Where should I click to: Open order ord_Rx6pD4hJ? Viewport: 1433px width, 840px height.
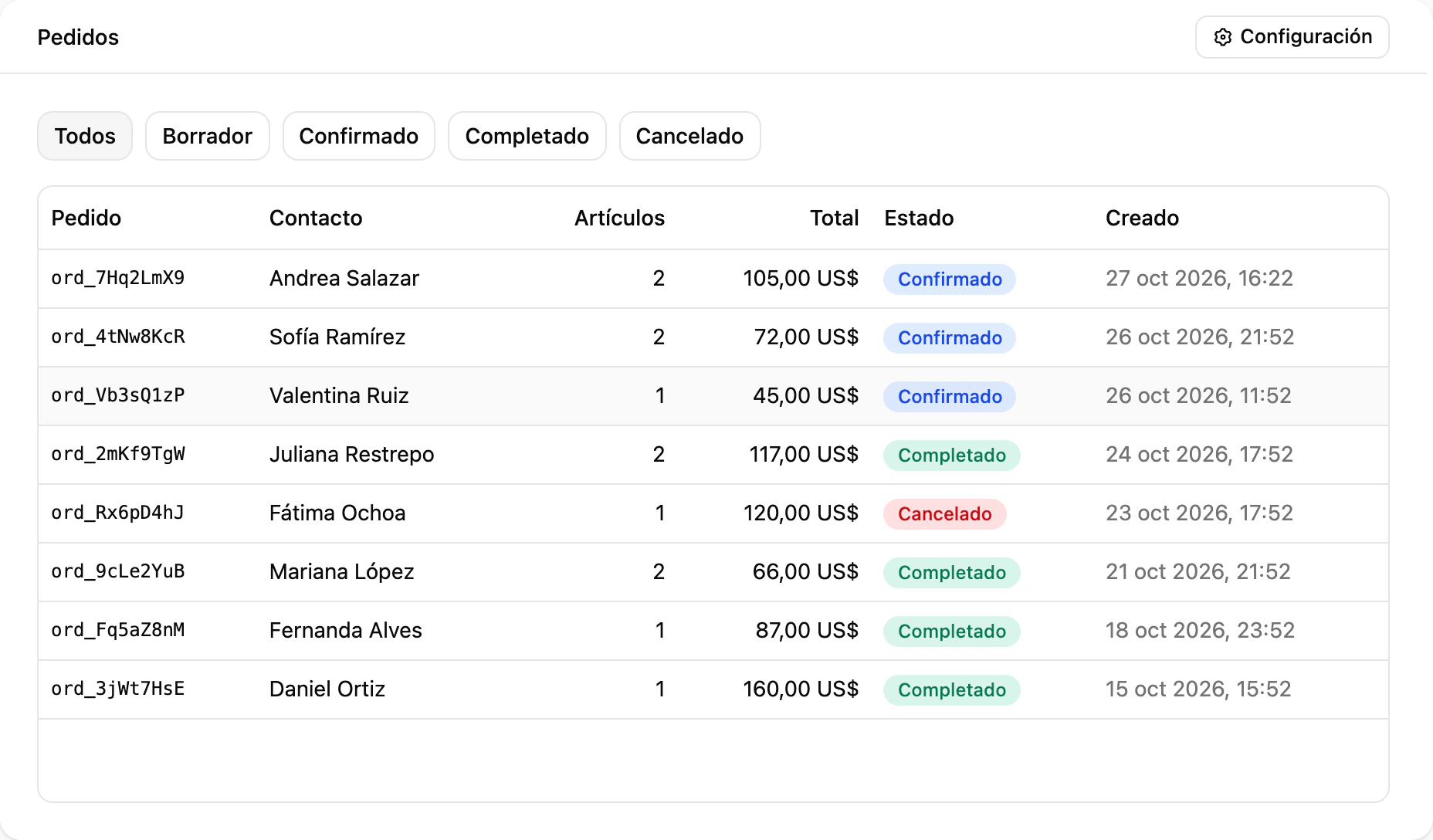pyautogui.click(x=118, y=513)
